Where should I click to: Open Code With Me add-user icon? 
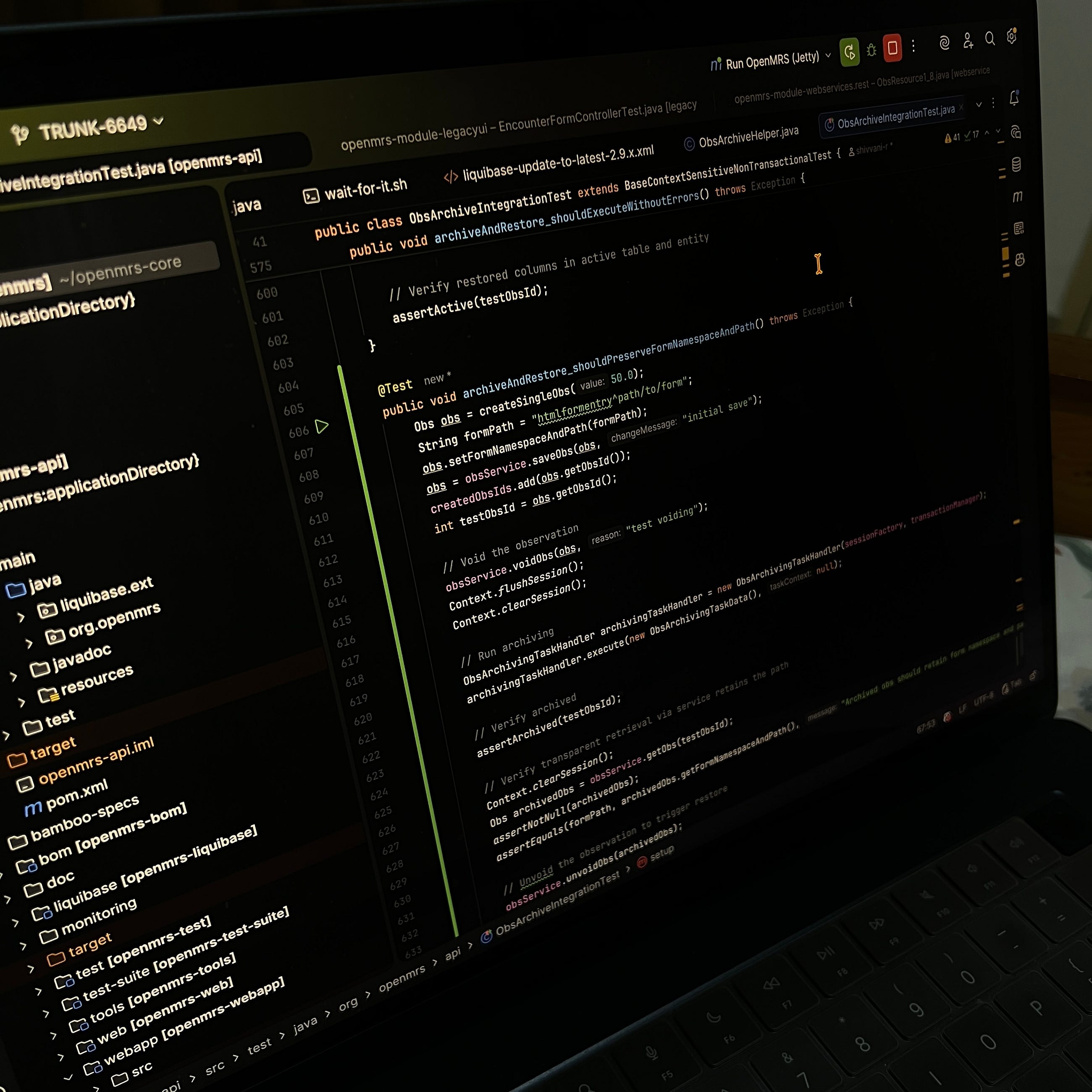click(x=968, y=40)
